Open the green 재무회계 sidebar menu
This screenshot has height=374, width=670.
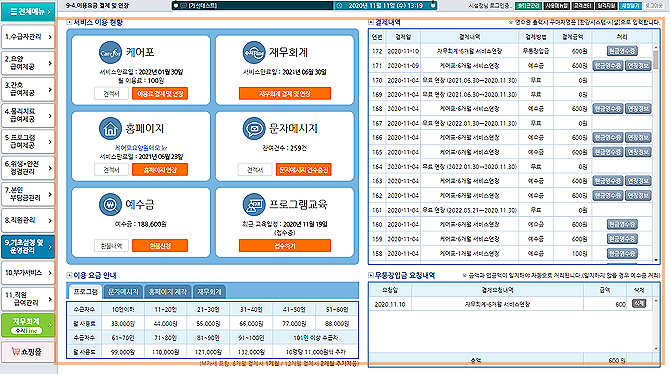[x=28, y=325]
